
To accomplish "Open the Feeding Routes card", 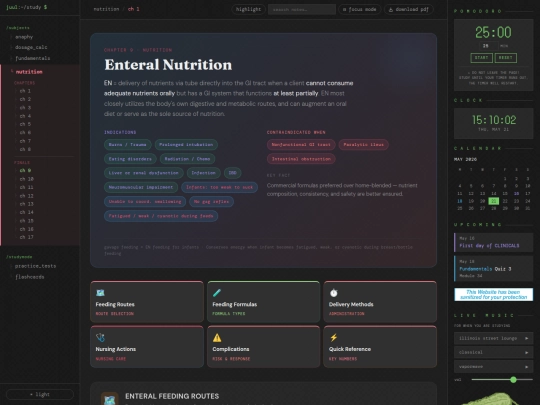I will (147, 302).
